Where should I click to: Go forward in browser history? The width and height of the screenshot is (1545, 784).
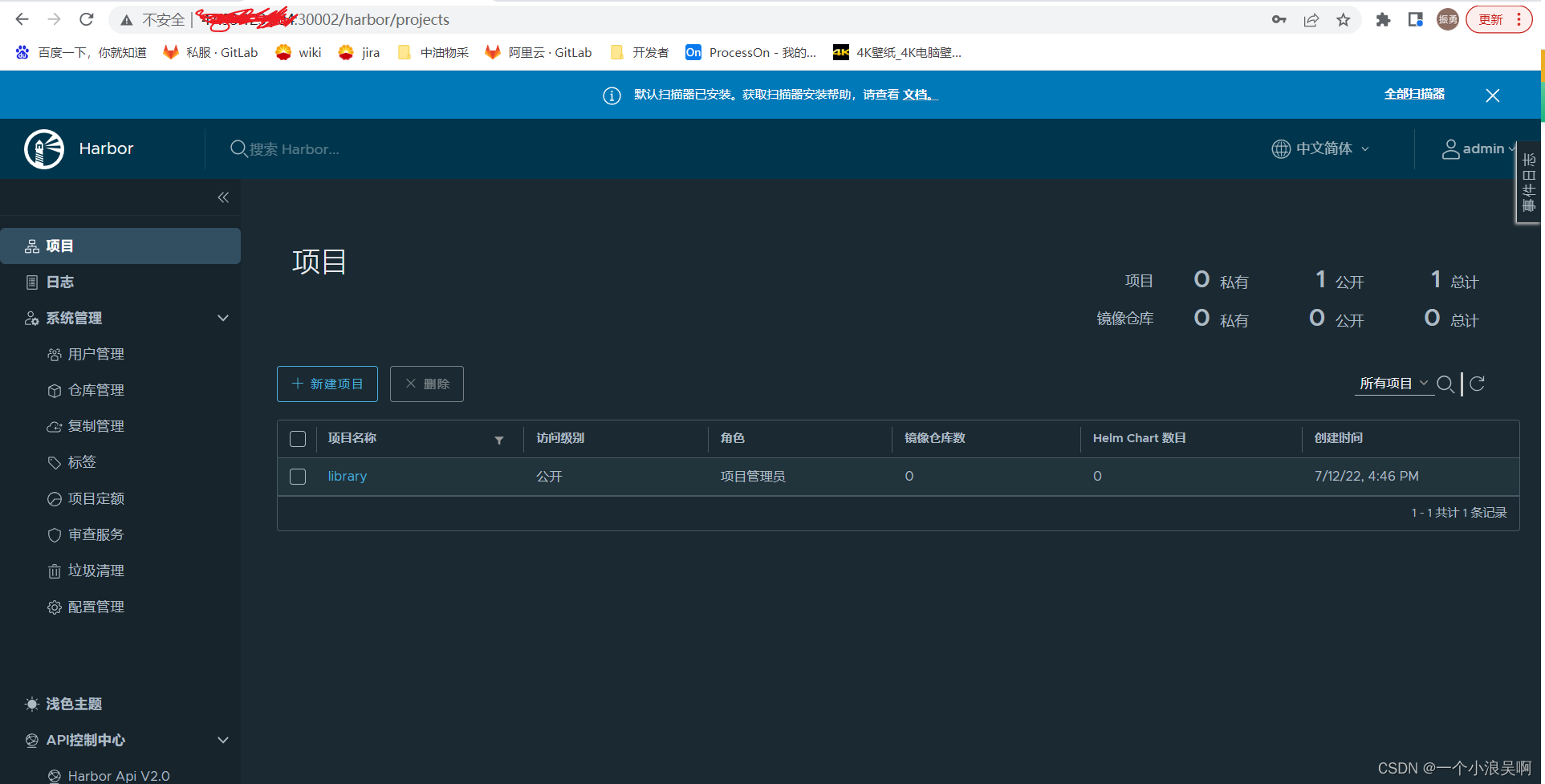click(x=54, y=19)
